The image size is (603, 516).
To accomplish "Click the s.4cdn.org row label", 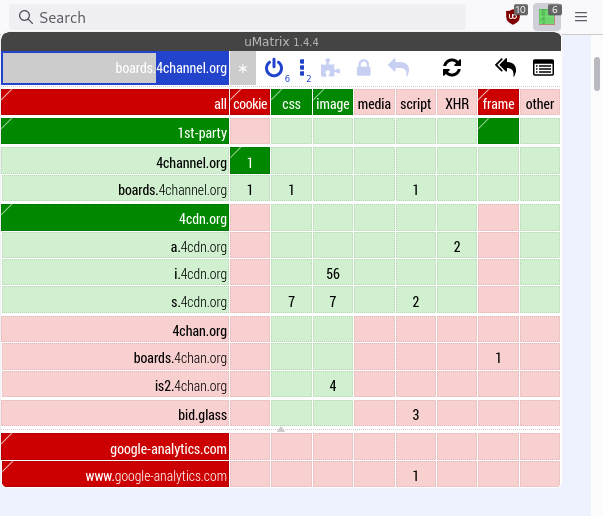I will 115,300.
